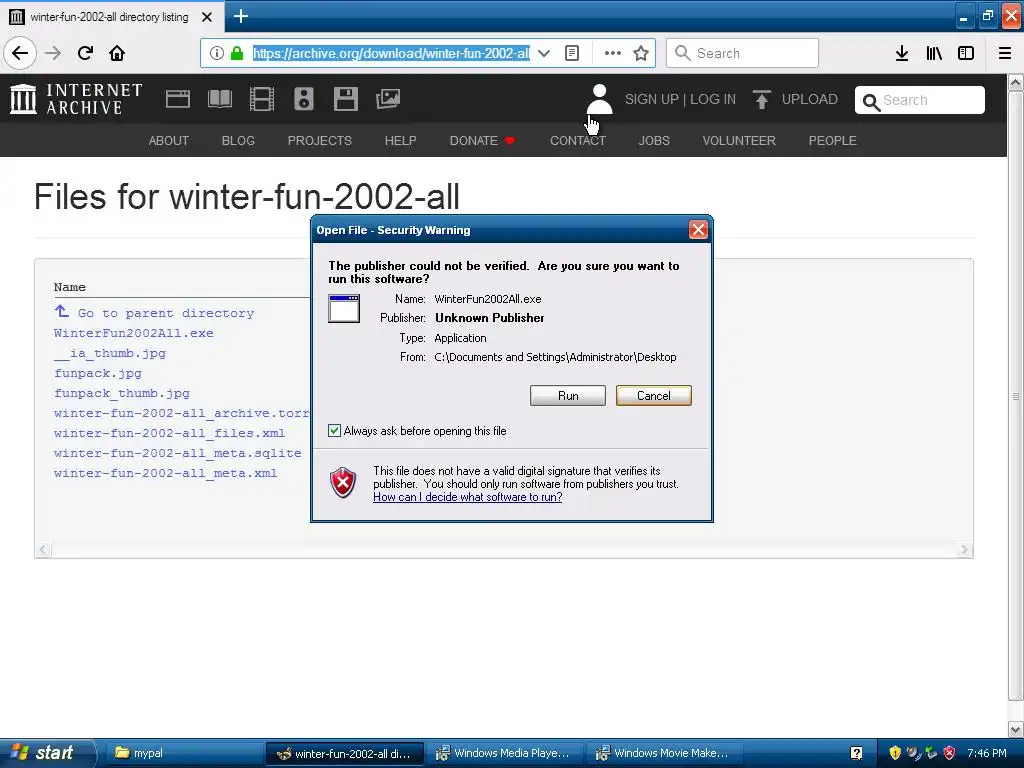Open the Images icon
This screenshot has width=1024, height=768.
coord(388,99)
